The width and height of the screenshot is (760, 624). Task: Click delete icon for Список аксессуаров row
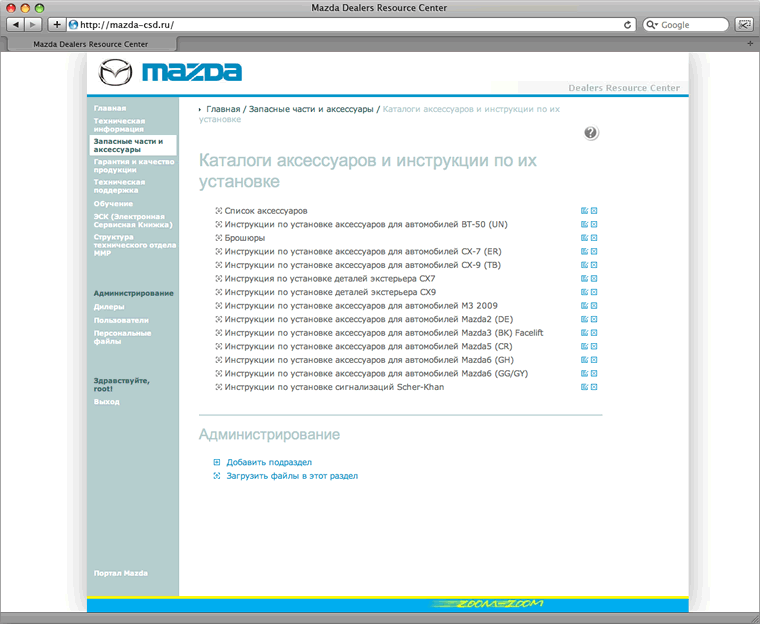pyautogui.click(x=594, y=211)
